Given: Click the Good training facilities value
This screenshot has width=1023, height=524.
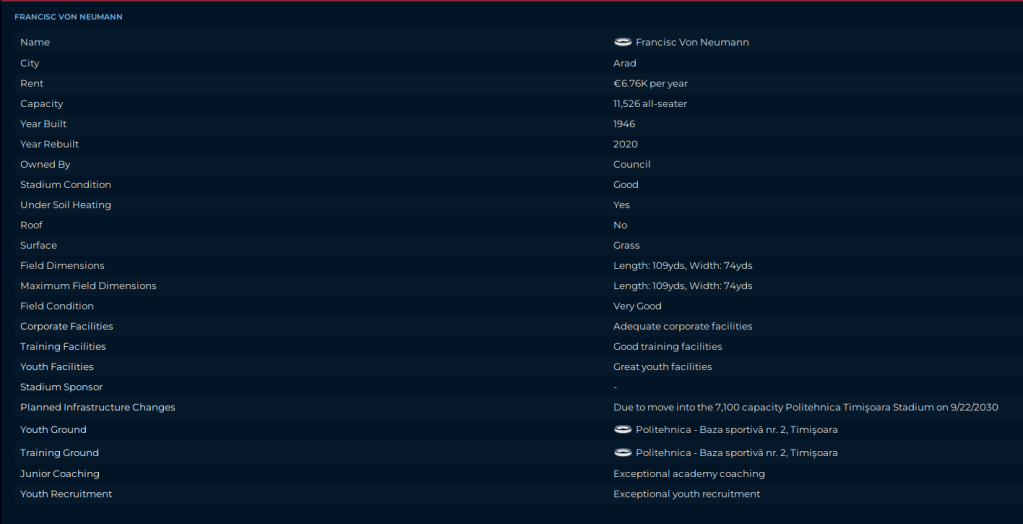Looking at the screenshot, I should click(x=667, y=347).
